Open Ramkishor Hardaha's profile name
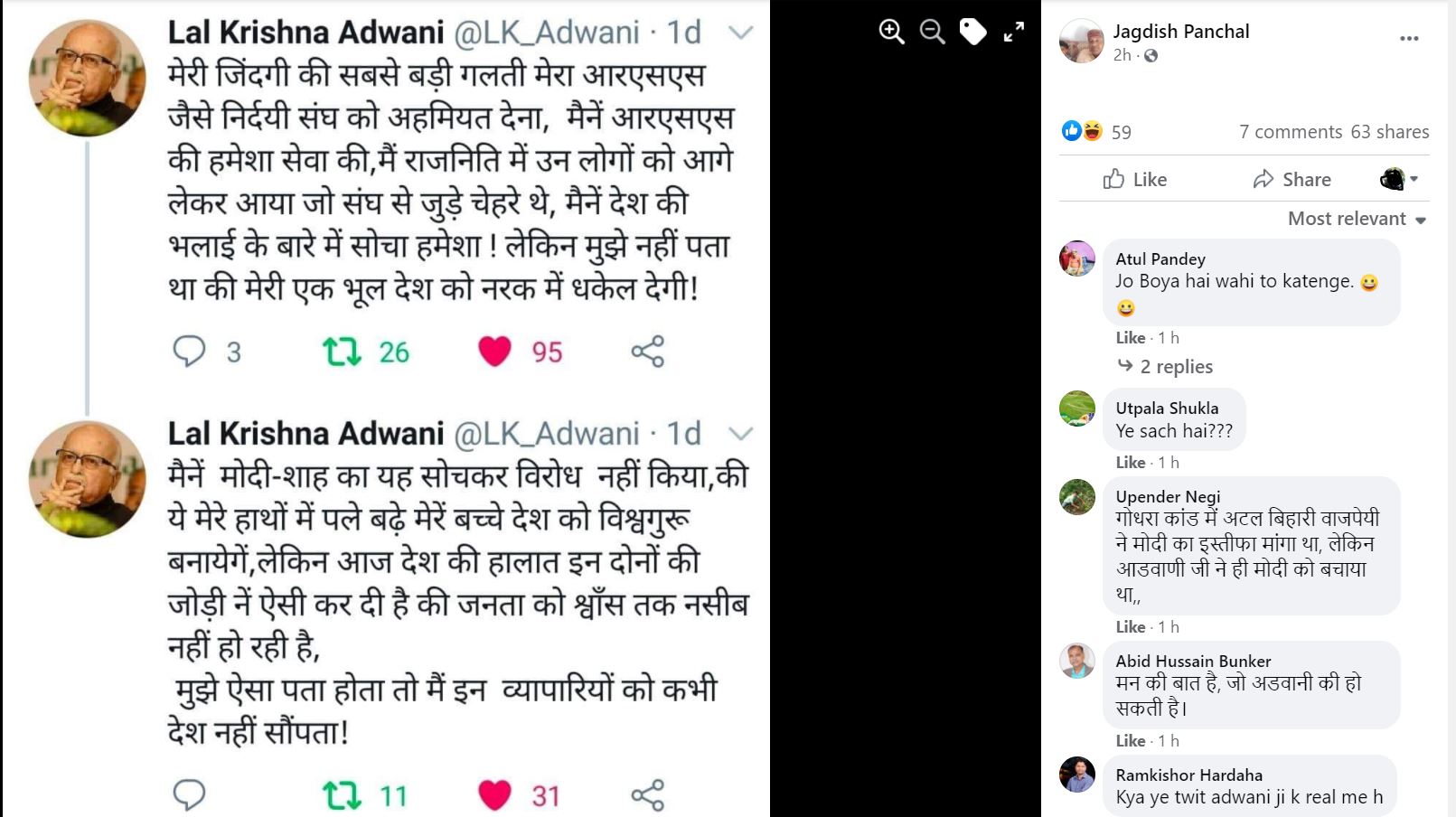Screen dimensions: 1456x817 click(1188, 775)
